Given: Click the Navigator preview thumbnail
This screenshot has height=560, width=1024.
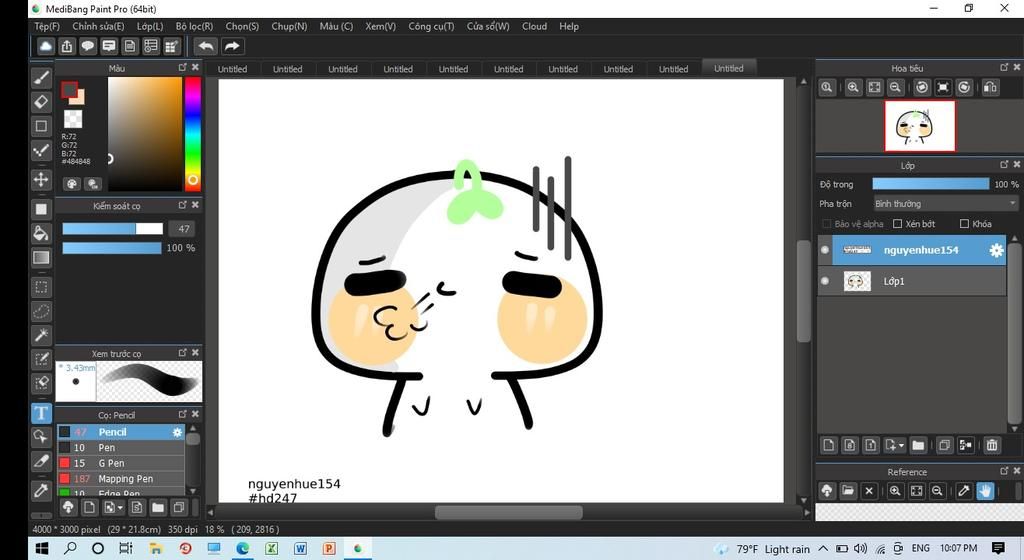Looking at the screenshot, I should [920, 126].
